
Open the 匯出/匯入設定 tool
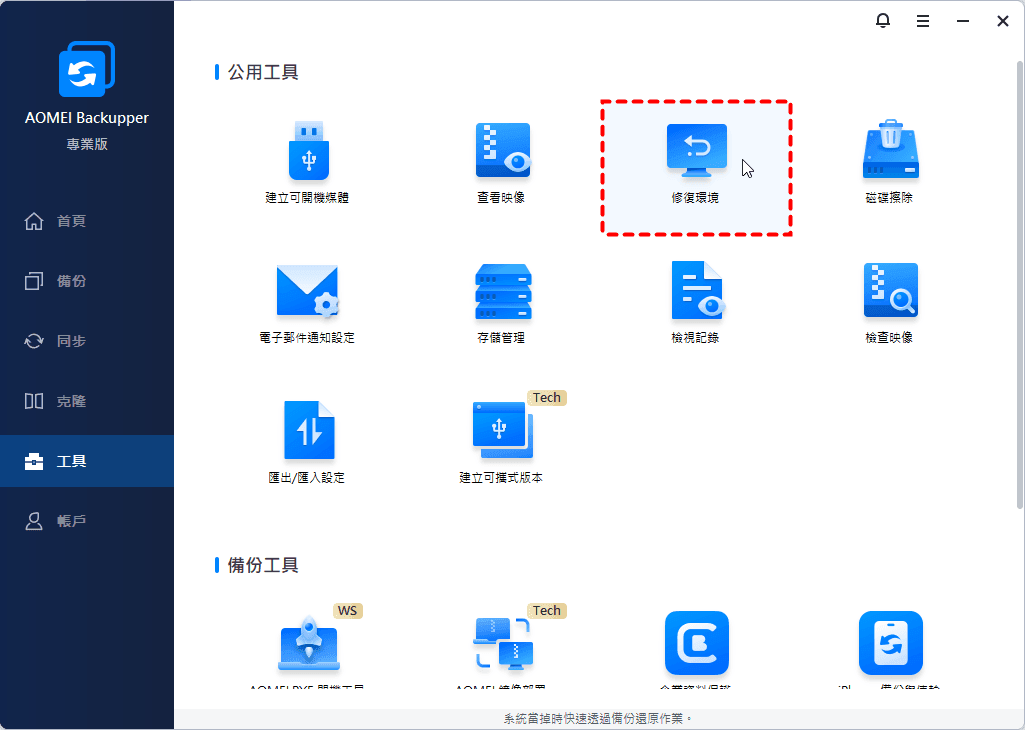pos(307,431)
